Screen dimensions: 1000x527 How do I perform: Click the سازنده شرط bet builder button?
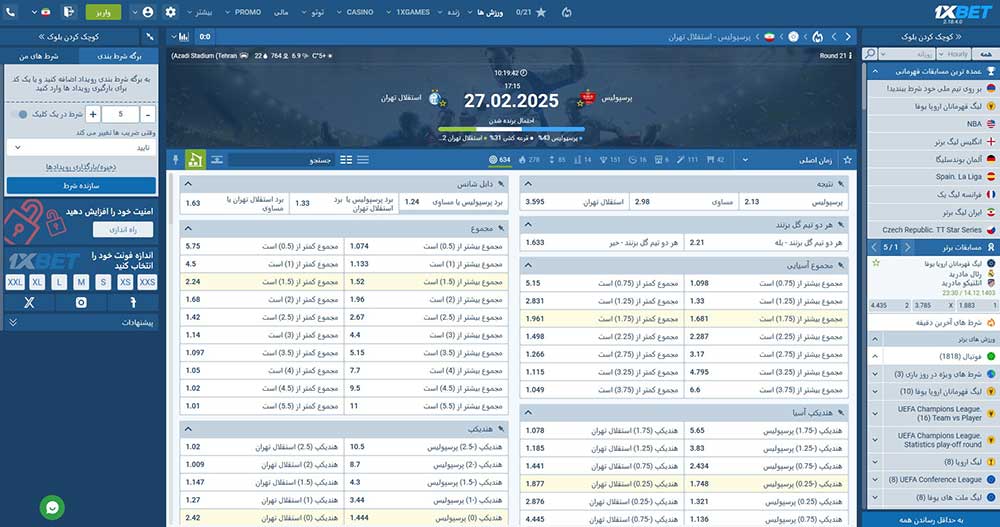[x=81, y=186]
